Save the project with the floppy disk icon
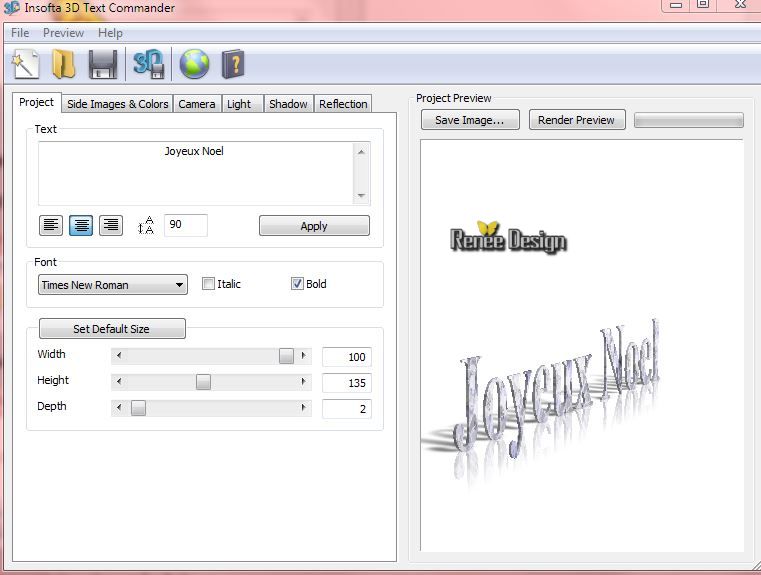Viewport: 761px width, 575px height. click(x=102, y=65)
